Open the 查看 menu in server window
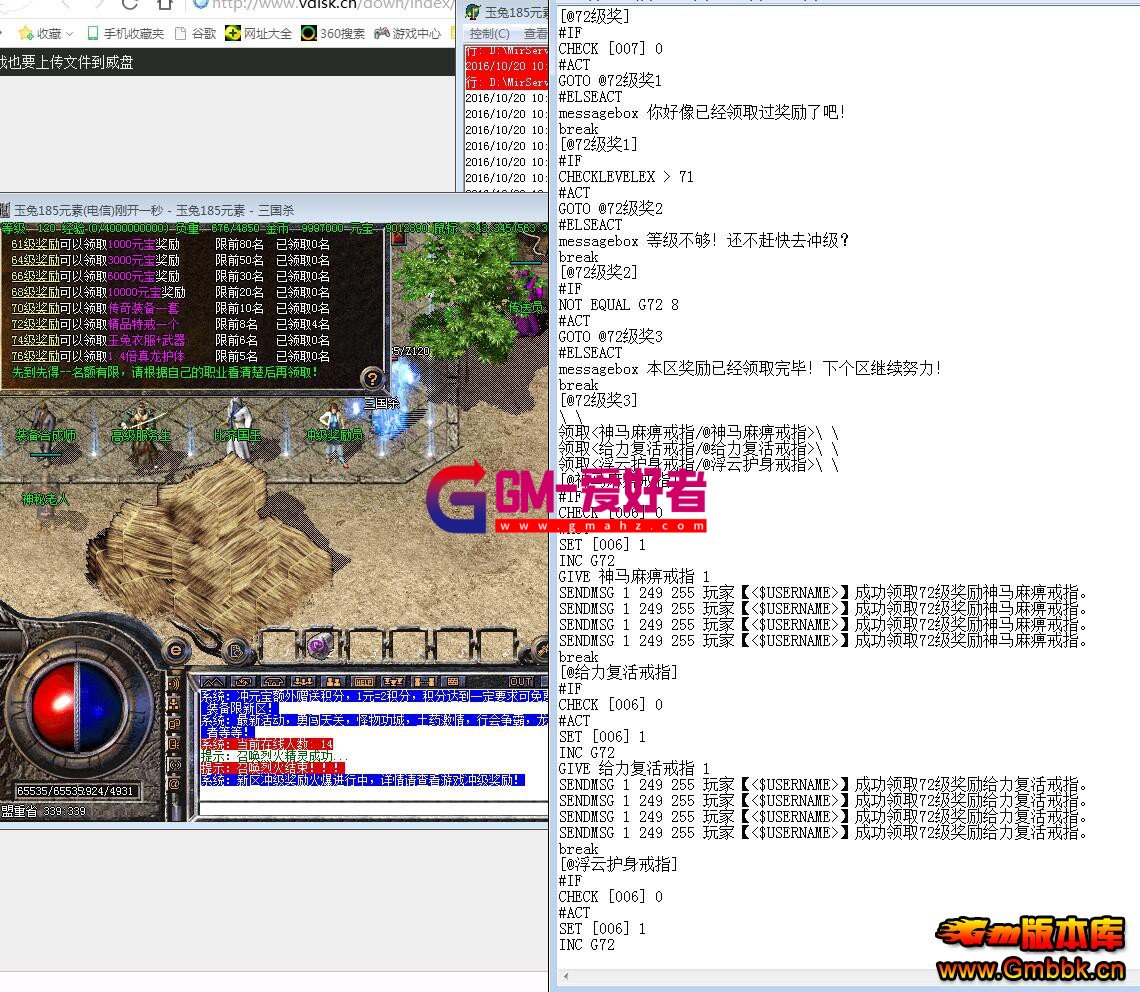 coord(535,33)
